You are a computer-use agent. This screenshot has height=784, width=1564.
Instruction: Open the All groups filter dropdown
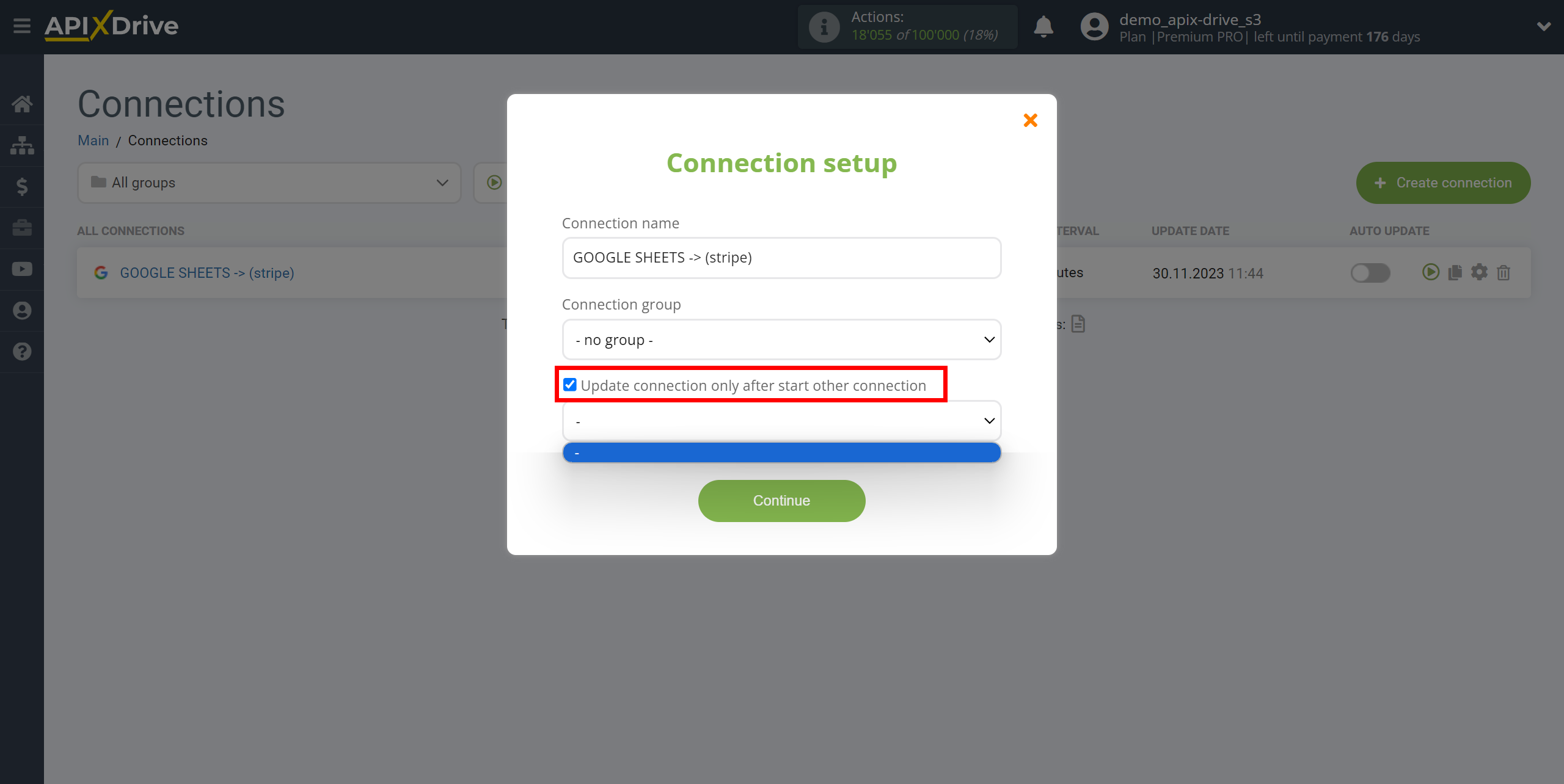point(265,183)
